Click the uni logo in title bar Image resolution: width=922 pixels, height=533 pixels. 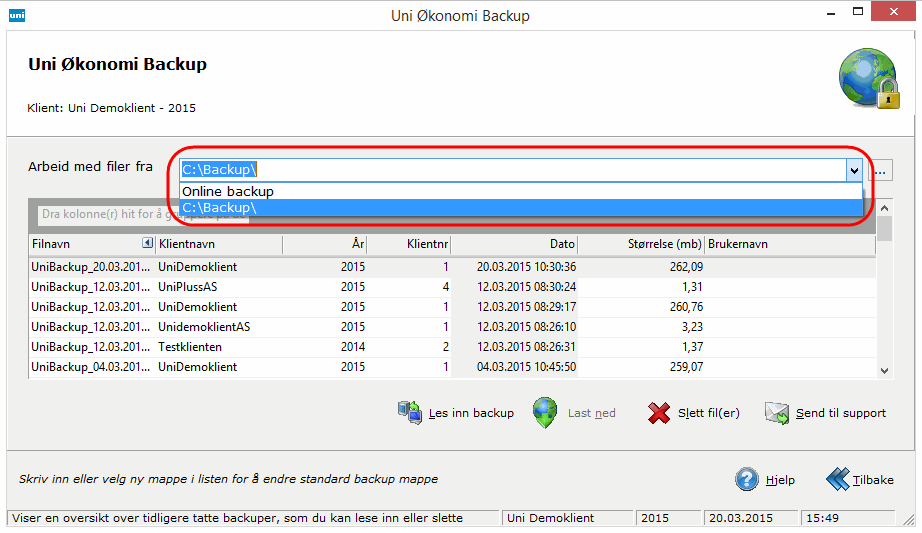pyautogui.click(x=16, y=15)
